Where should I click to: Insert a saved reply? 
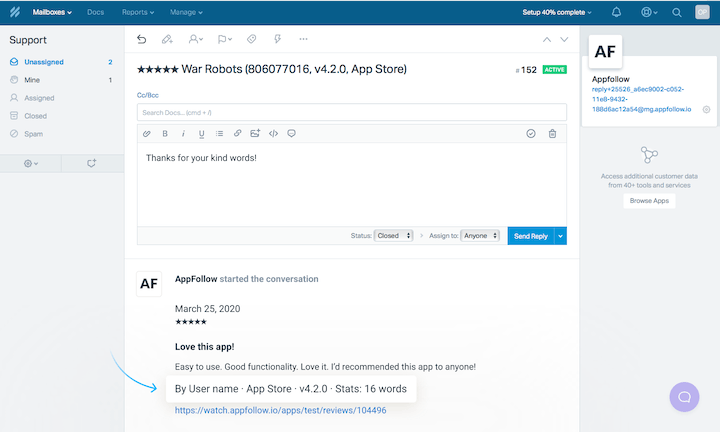coord(291,134)
